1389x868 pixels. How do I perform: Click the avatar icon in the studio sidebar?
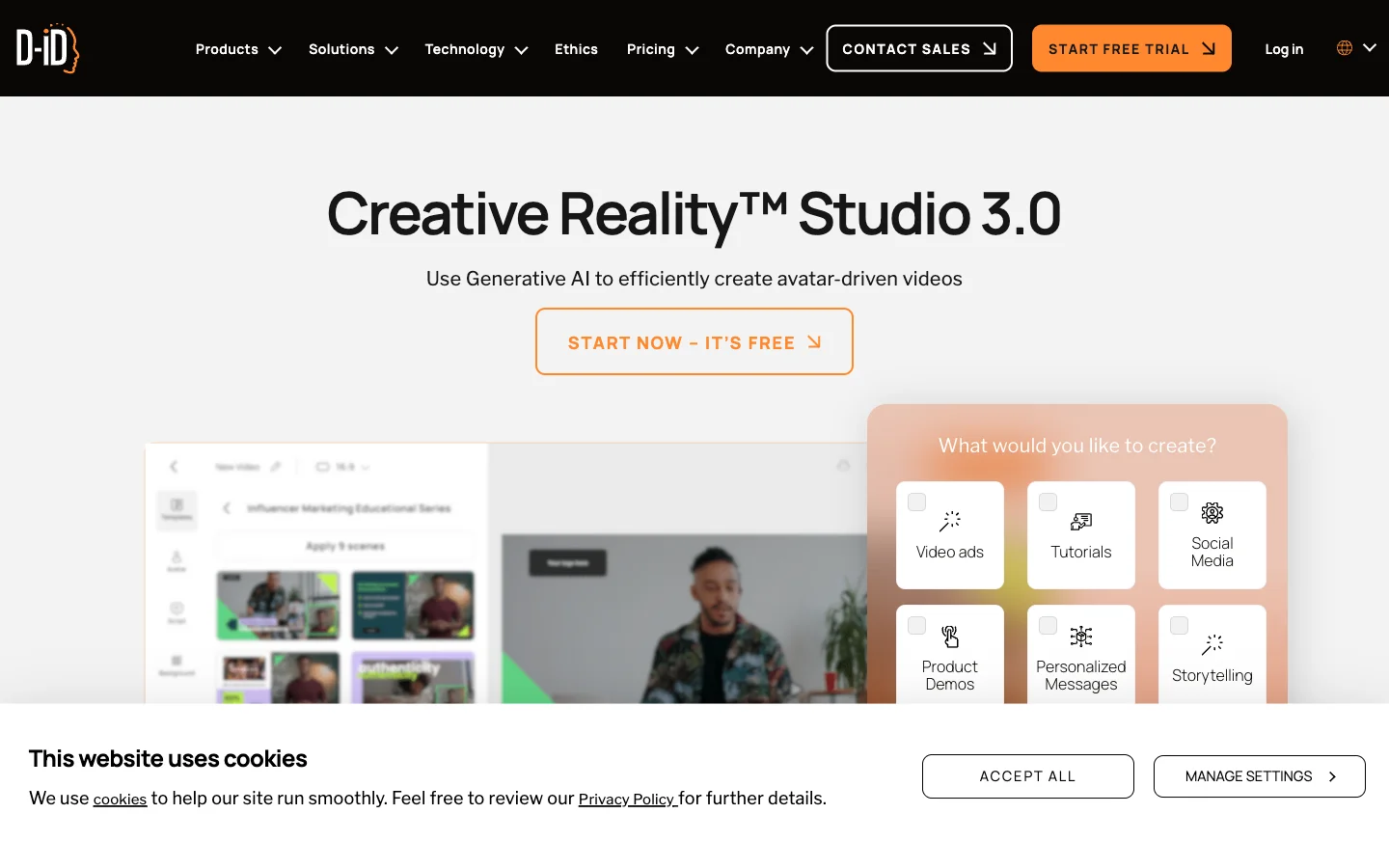click(177, 556)
